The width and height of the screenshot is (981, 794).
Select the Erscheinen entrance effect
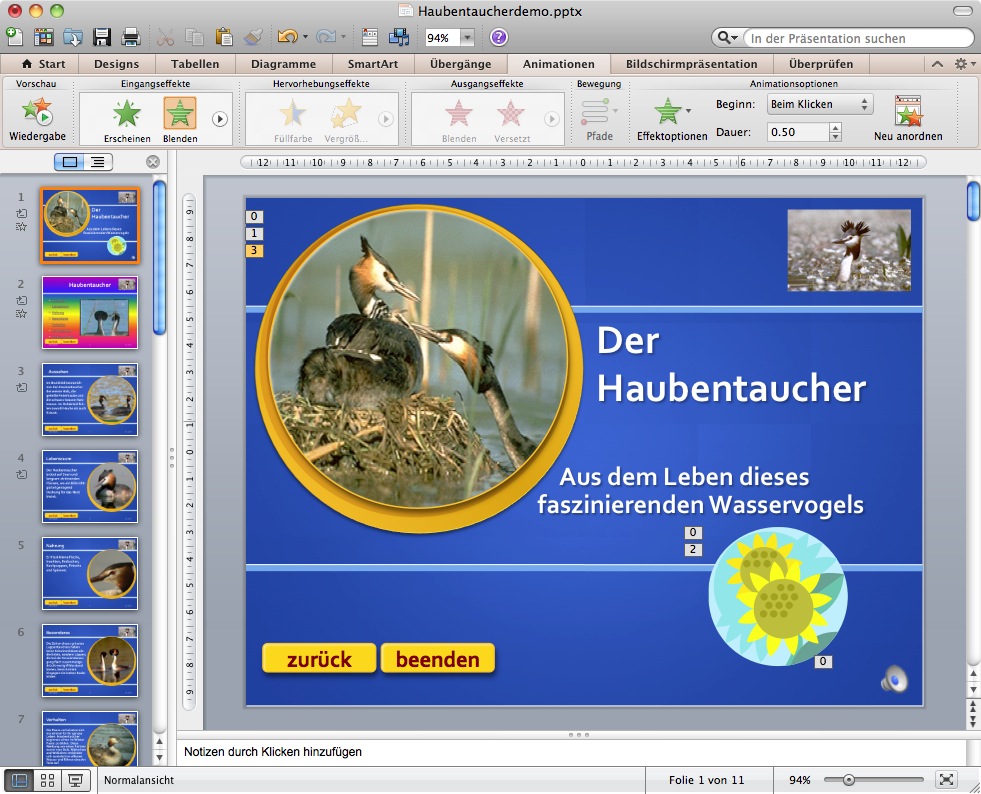pos(127,112)
